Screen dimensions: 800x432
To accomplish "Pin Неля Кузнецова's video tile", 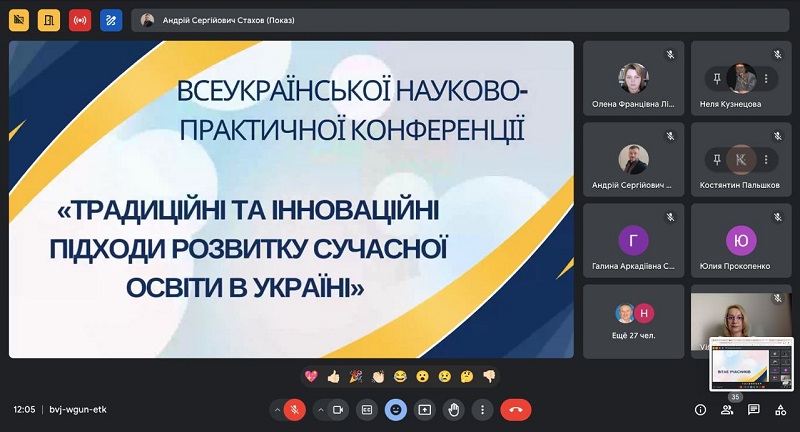I will point(716,77).
